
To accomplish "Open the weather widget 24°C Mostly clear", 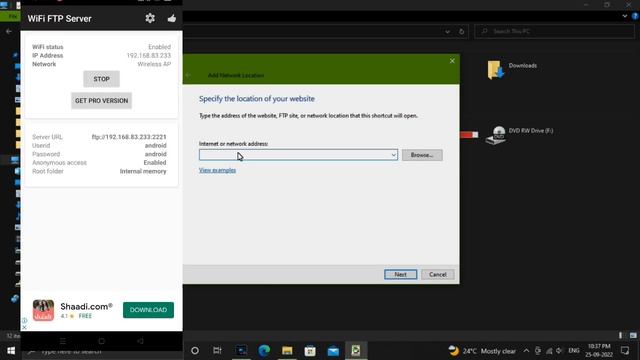I will pos(482,351).
